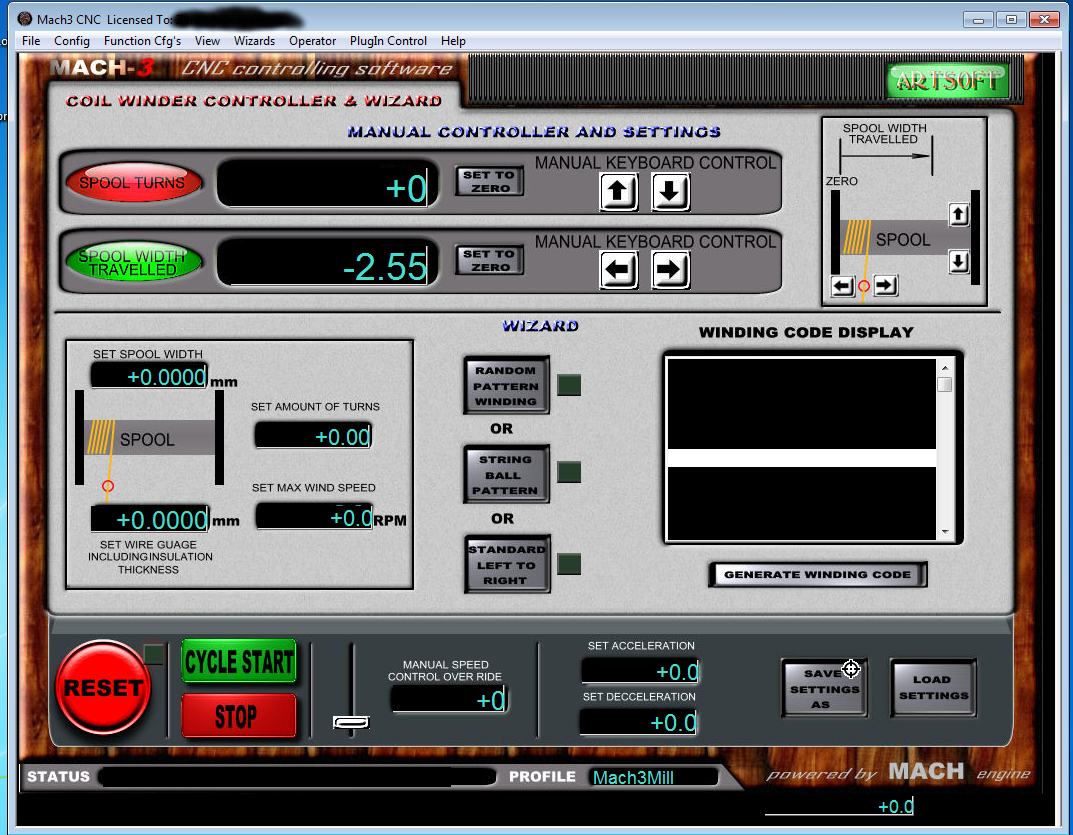
Task: Click winding code display scroll up arrow
Action: [x=944, y=367]
